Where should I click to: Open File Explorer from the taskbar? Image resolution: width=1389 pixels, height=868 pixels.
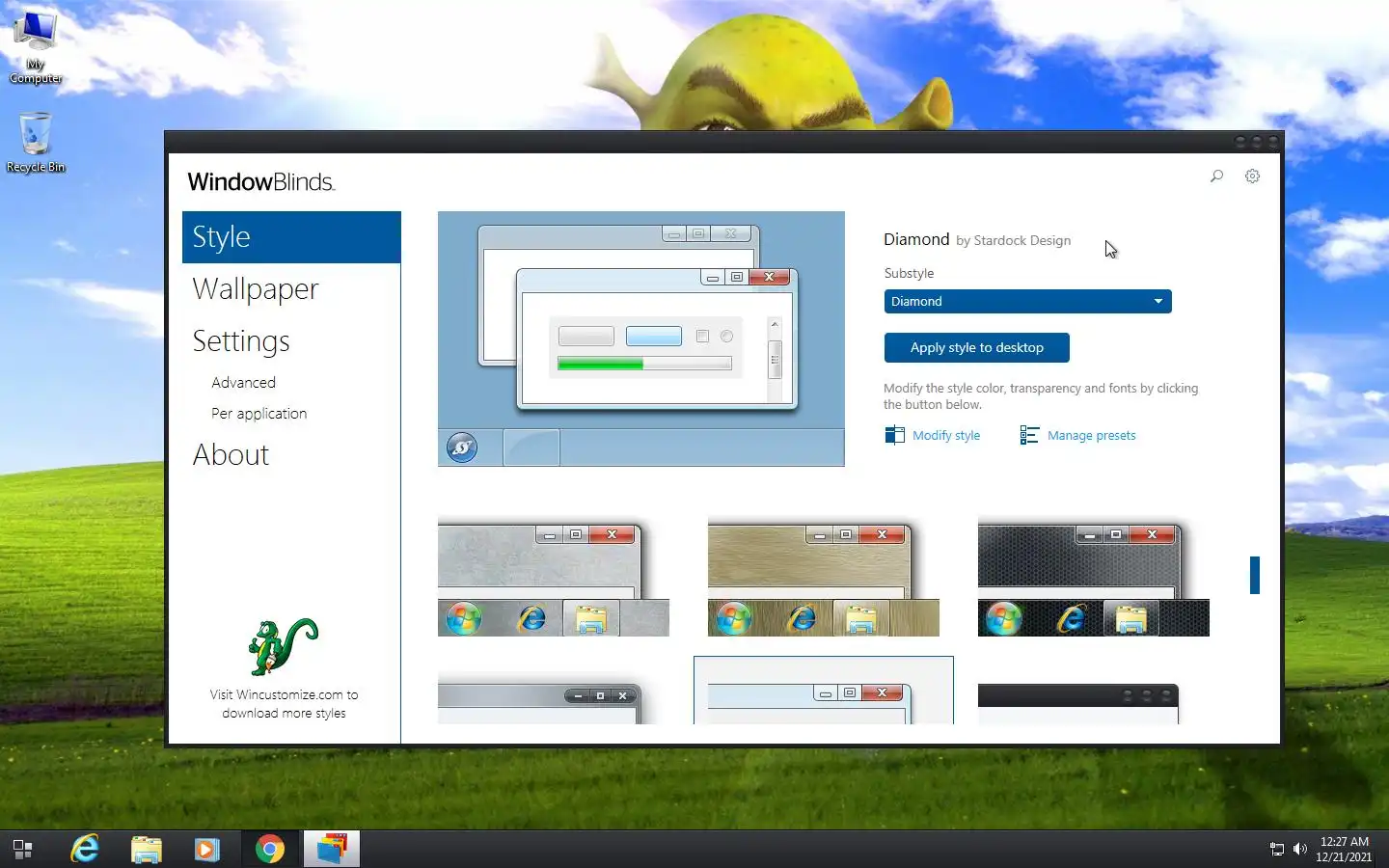[x=147, y=849]
